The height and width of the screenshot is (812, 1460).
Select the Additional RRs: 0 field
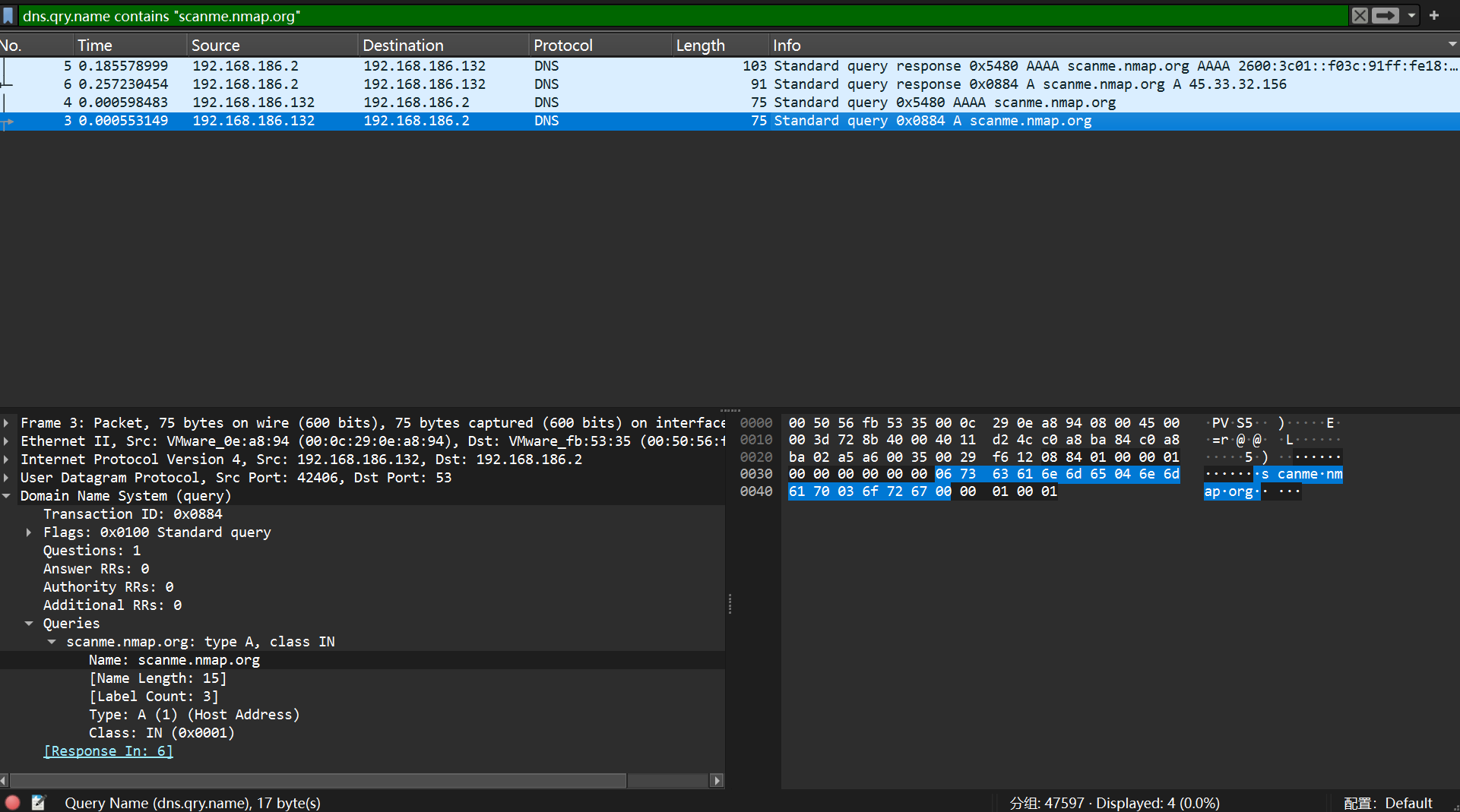[112, 605]
